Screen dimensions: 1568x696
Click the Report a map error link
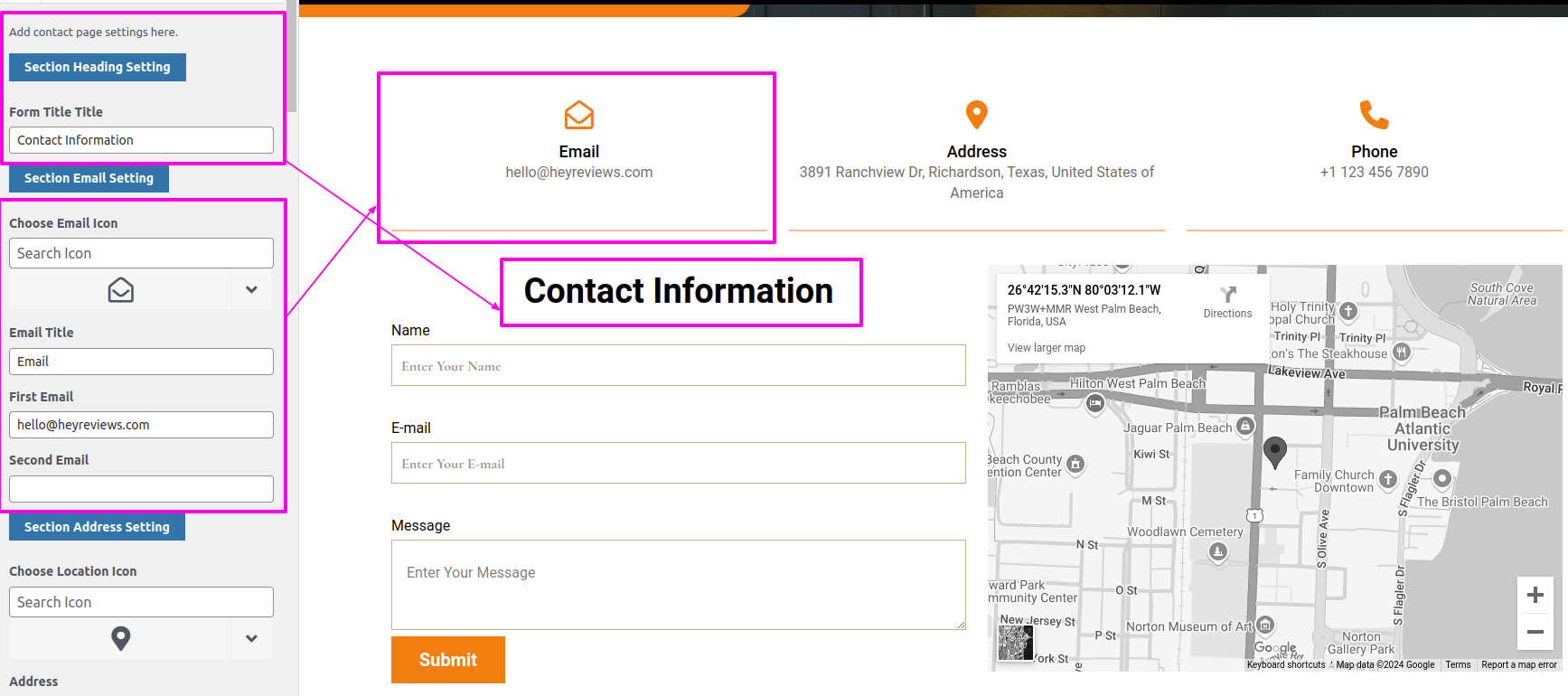1518,665
